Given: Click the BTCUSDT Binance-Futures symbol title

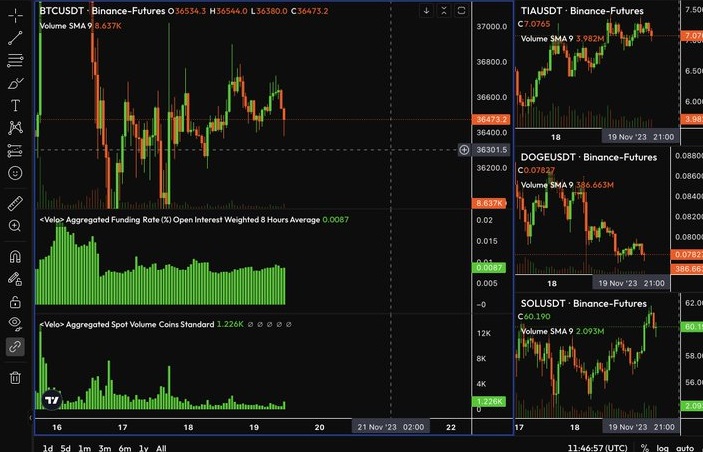Looking at the screenshot, I should [x=102, y=11].
